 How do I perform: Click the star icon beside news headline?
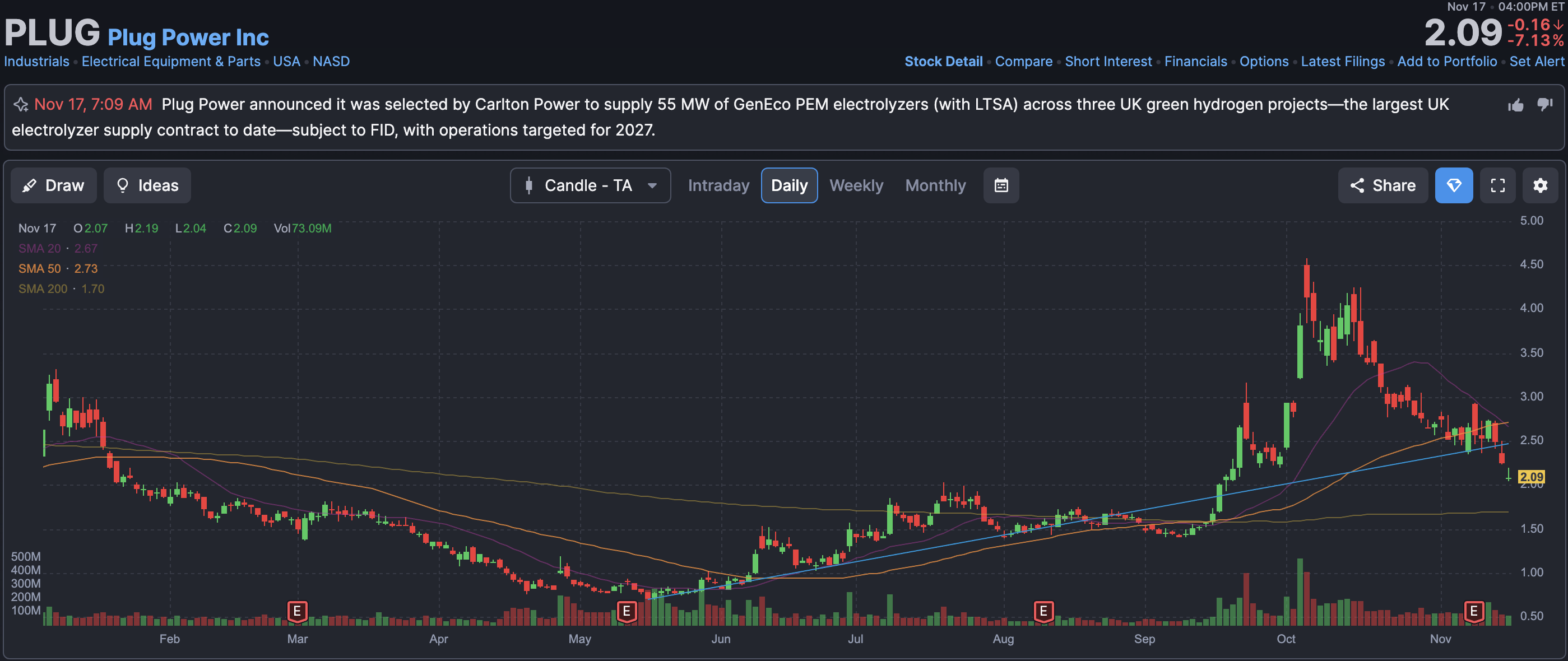pyautogui.click(x=21, y=105)
